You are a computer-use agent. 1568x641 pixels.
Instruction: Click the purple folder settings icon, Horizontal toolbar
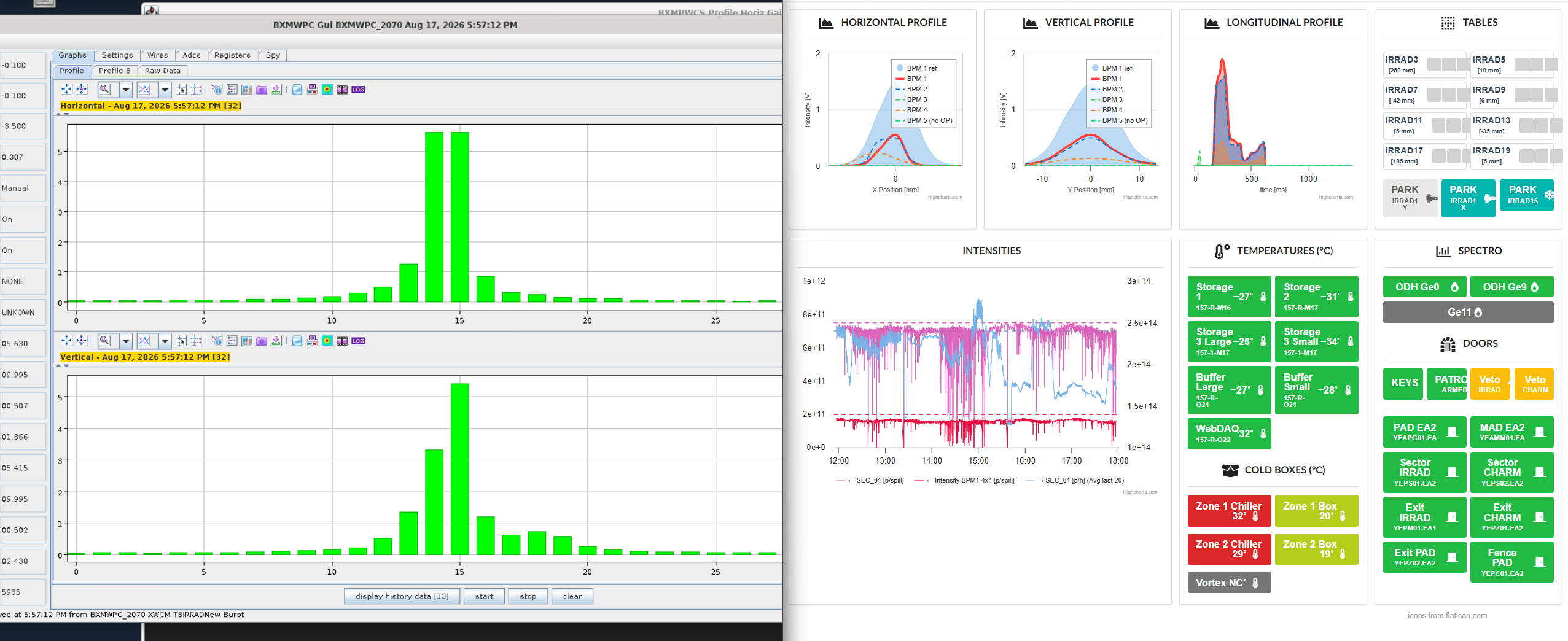pyautogui.click(x=262, y=90)
